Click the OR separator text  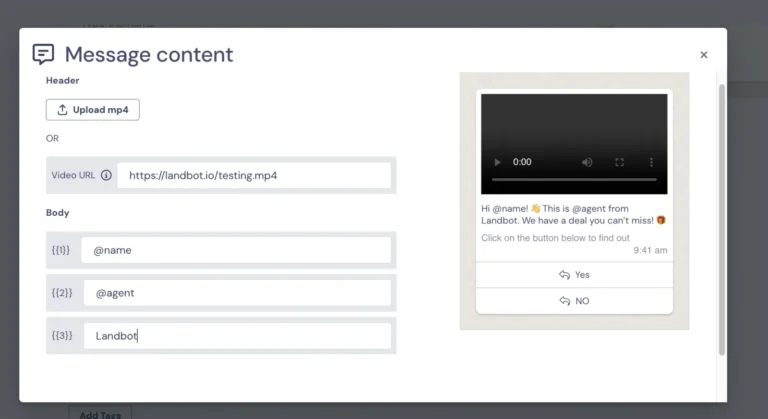(52, 139)
